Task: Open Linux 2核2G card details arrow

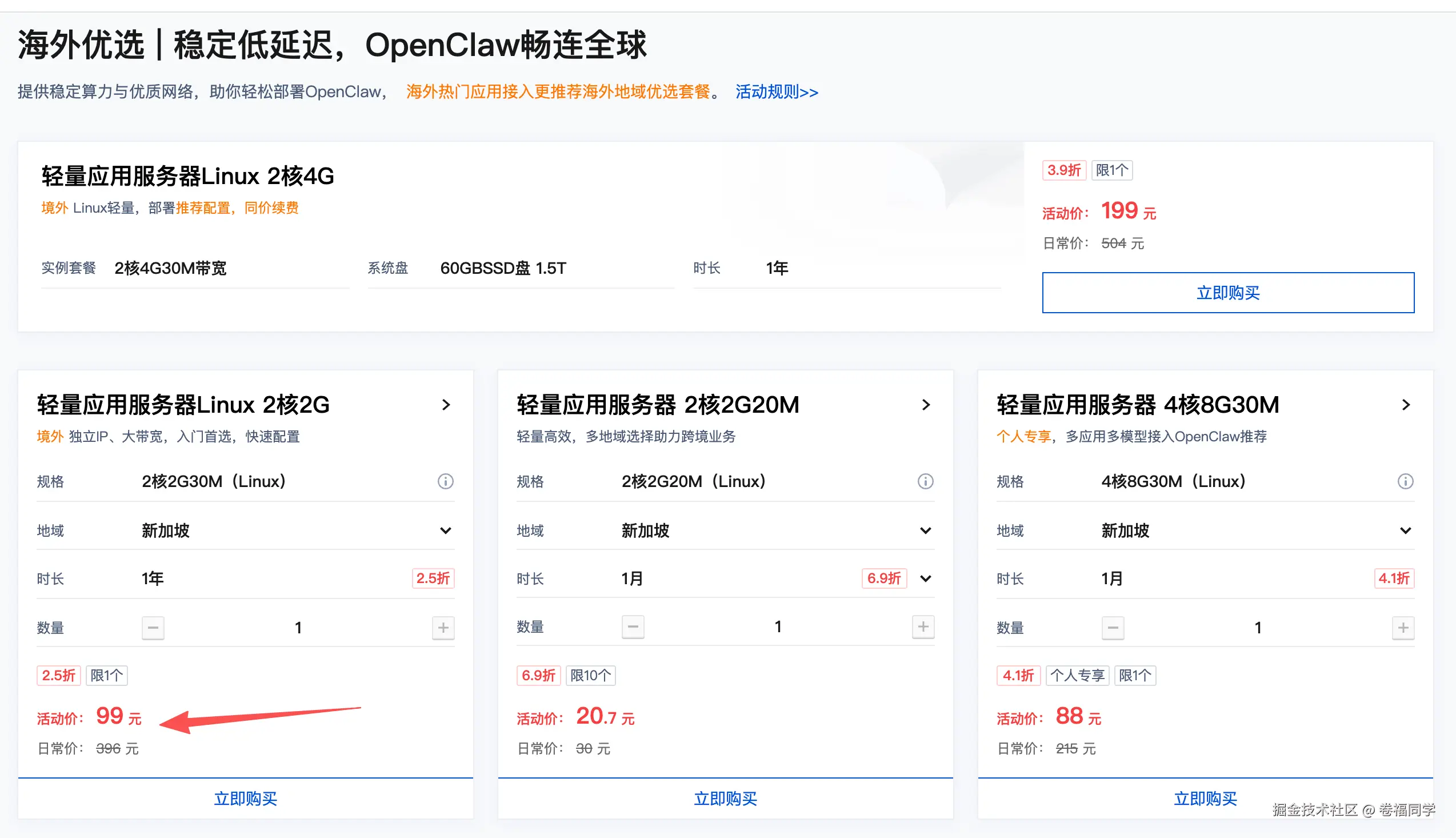Action: click(446, 405)
